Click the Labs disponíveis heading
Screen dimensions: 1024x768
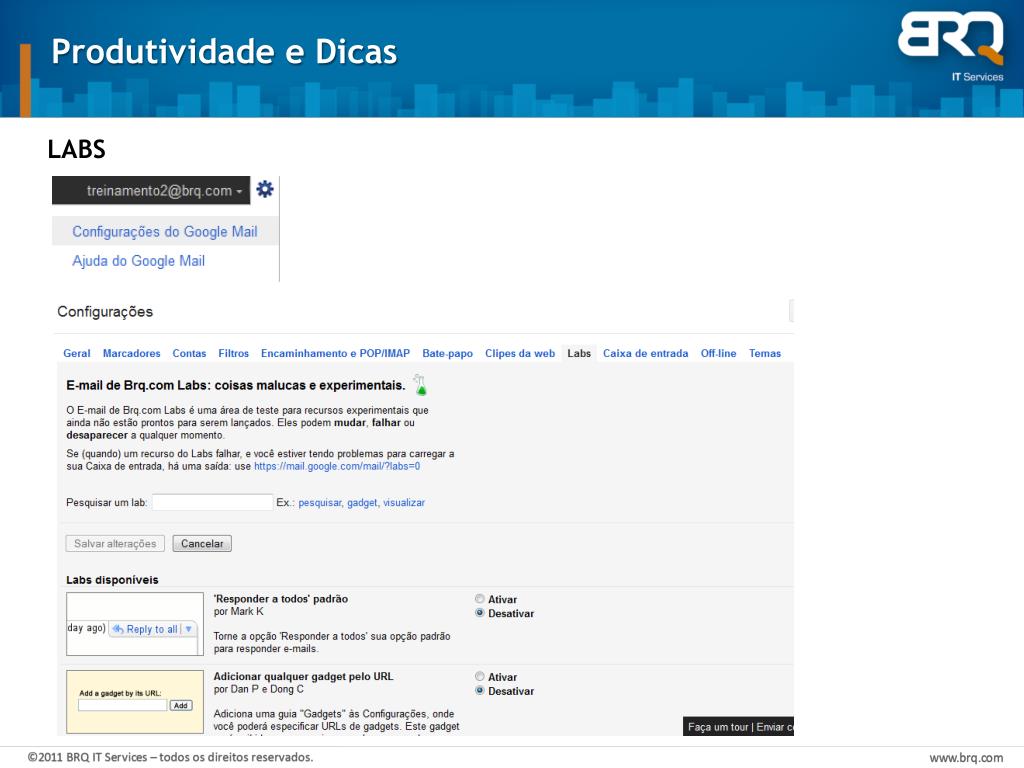tap(112, 580)
